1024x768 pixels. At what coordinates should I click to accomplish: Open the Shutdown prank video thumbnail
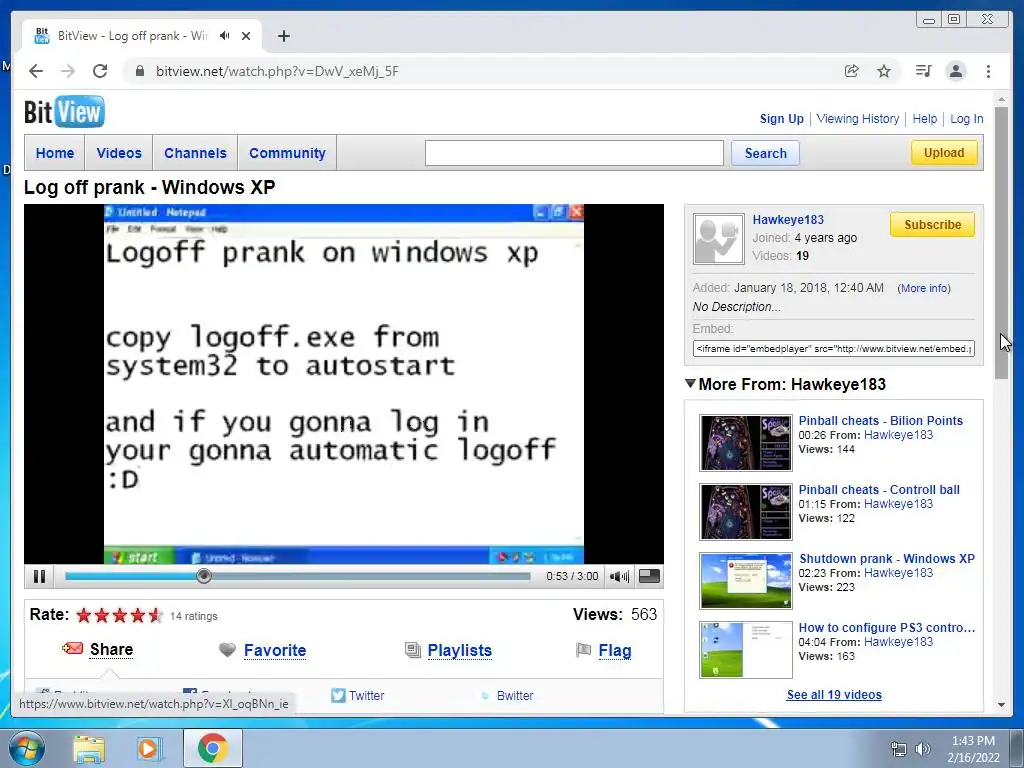coord(746,581)
